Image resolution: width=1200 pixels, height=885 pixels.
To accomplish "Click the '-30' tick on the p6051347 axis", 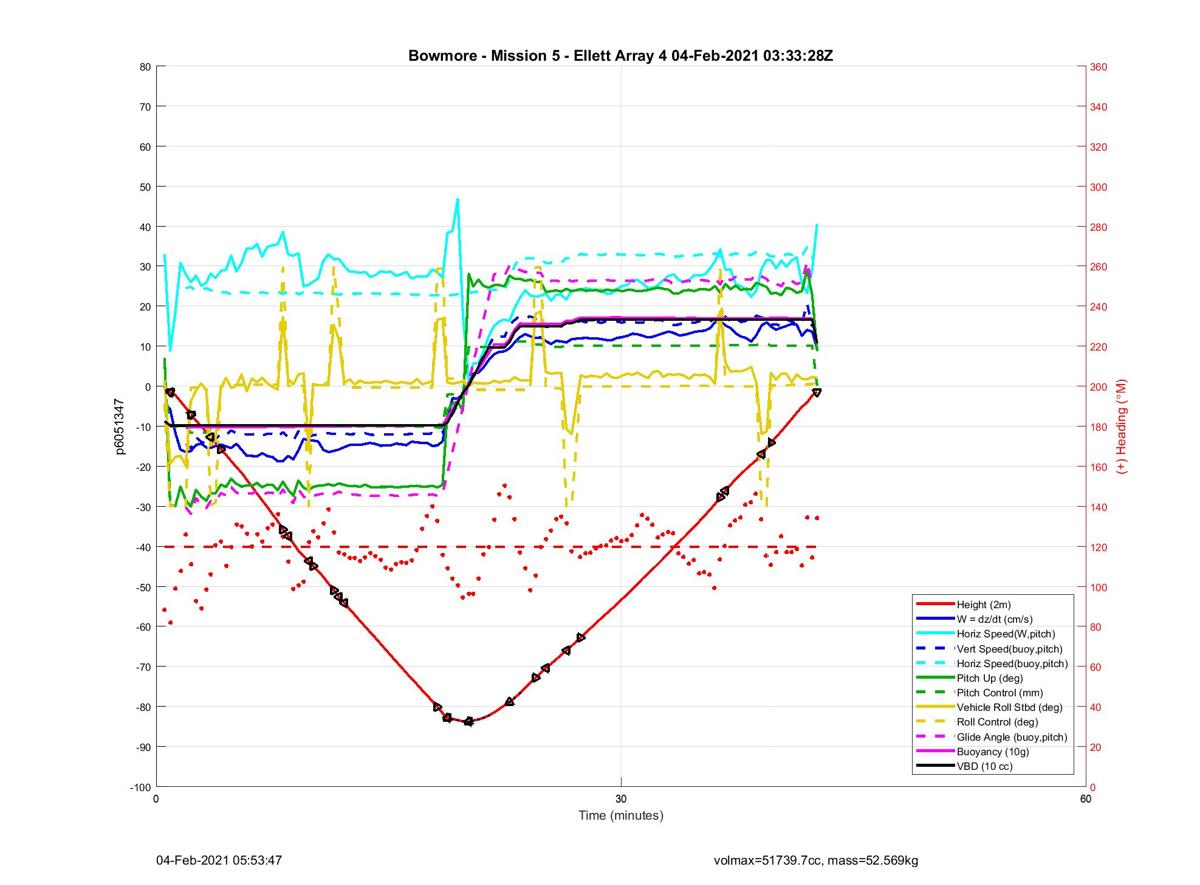I will click(142, 507).
